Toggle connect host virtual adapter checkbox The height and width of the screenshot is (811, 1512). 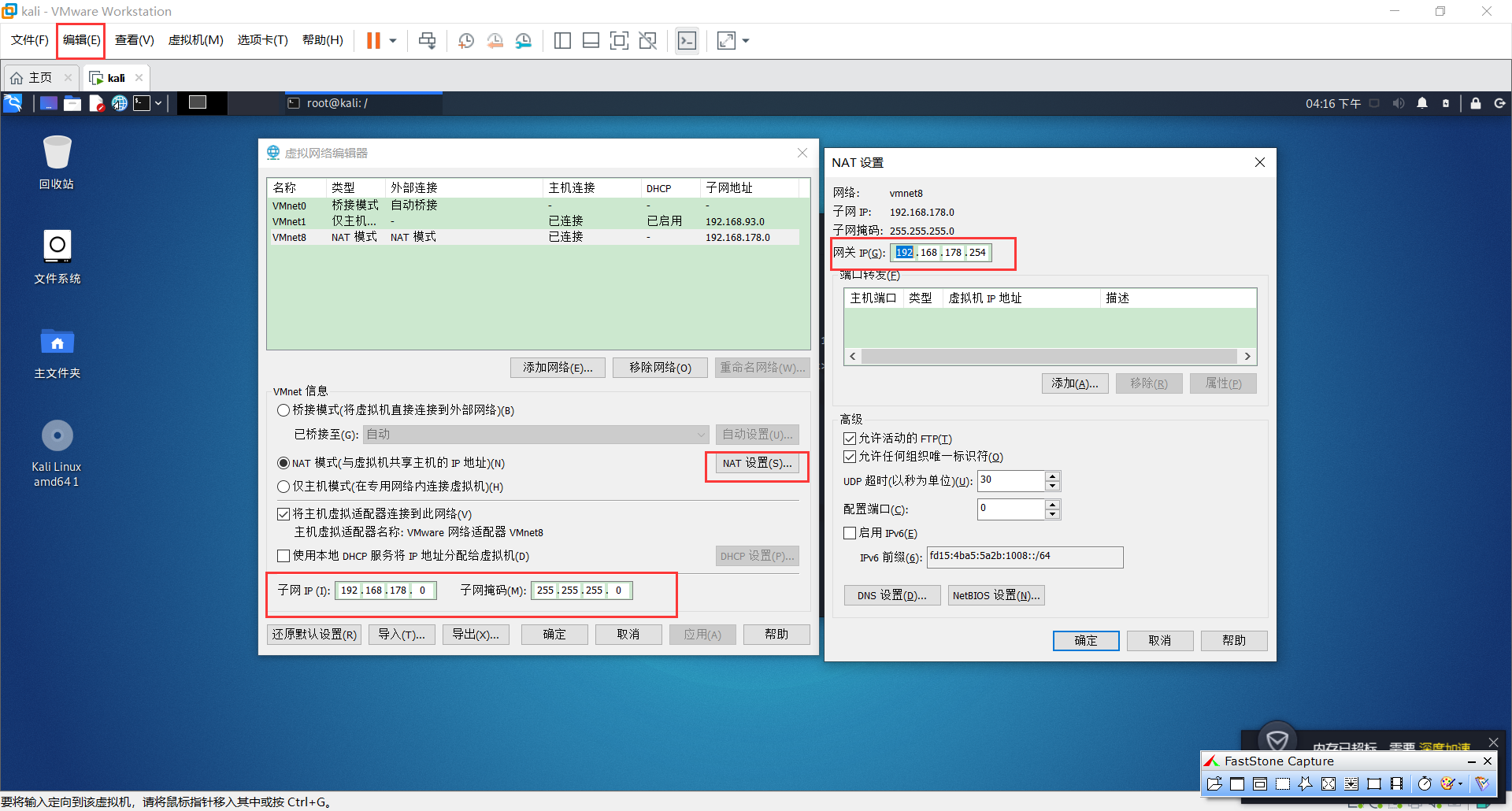click(x=283, y=514)
